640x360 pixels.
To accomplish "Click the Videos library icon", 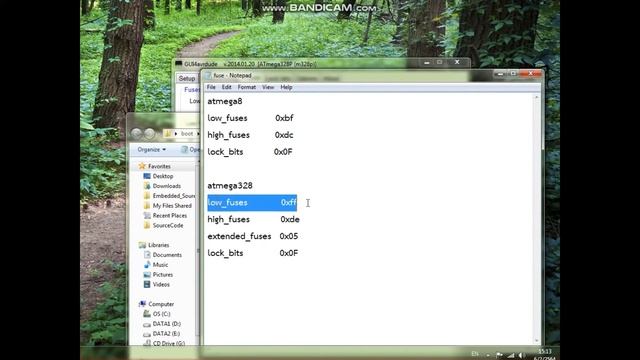I will [147, 284].
